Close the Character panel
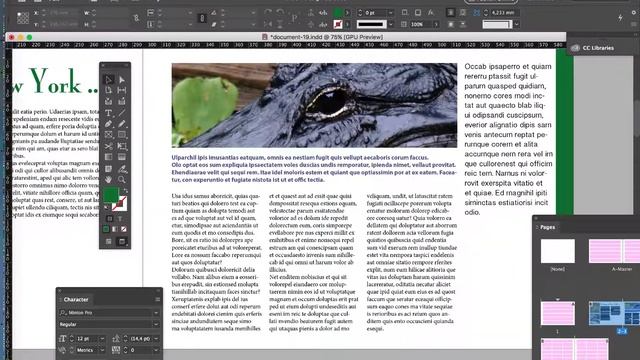Image resolution: width=640 pixels, height=360 pixels. 60,291
